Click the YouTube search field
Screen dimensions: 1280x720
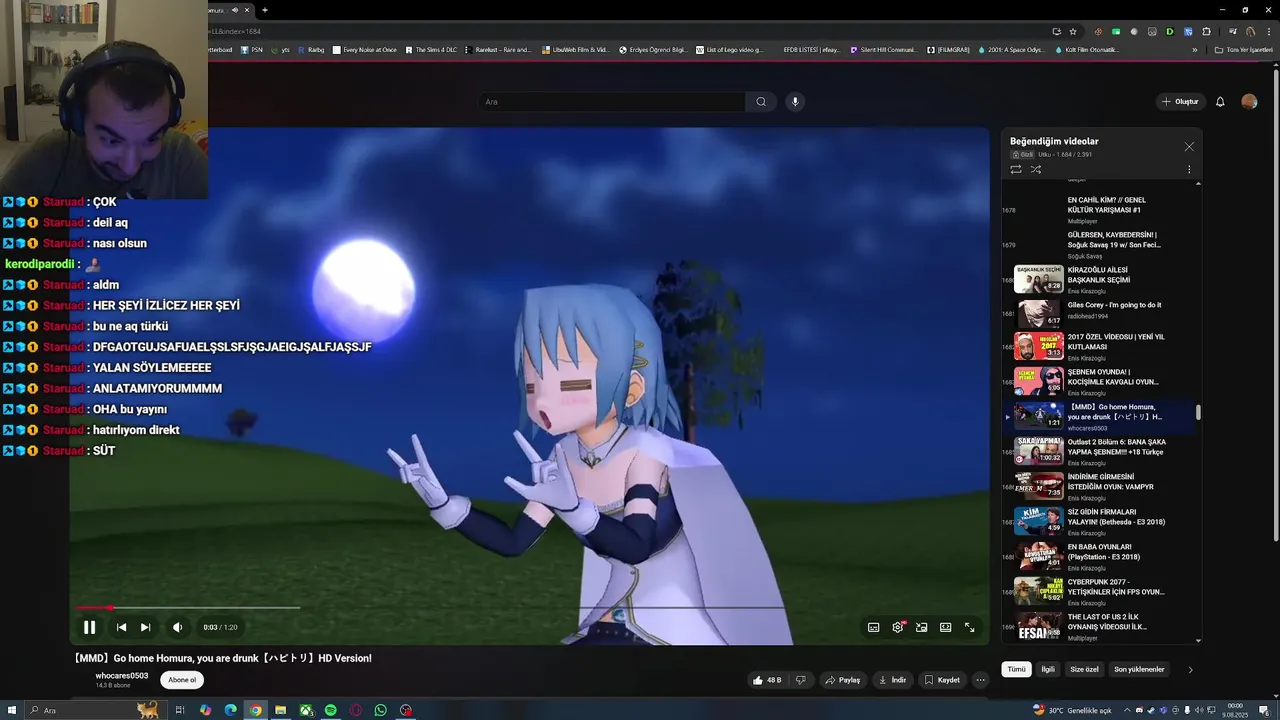pyautogui.click(x=612, y=102)
